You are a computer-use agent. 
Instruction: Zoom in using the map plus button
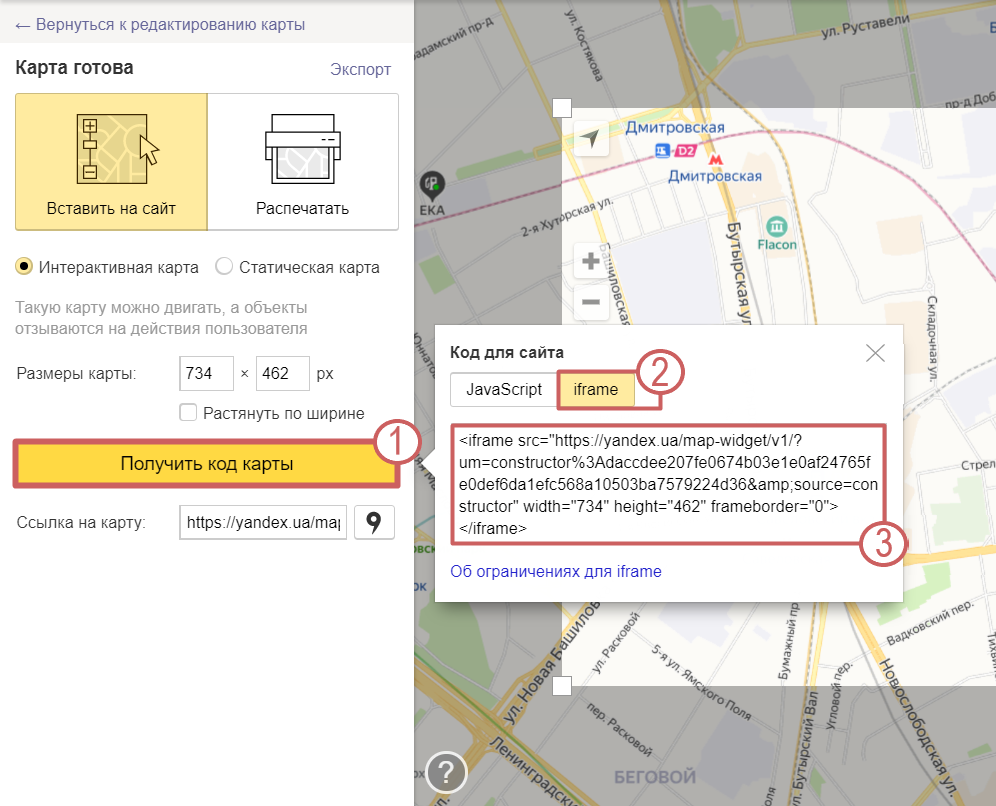pos(591,262)
